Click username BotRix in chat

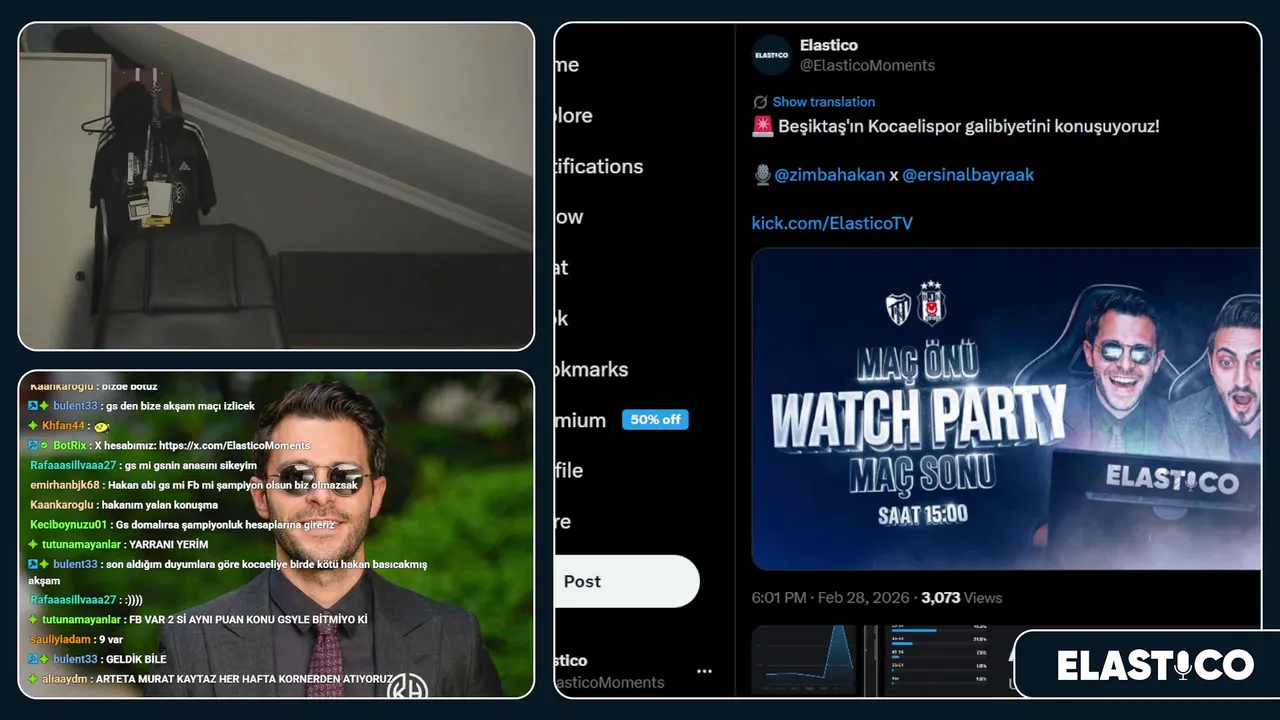click(70, 445)
